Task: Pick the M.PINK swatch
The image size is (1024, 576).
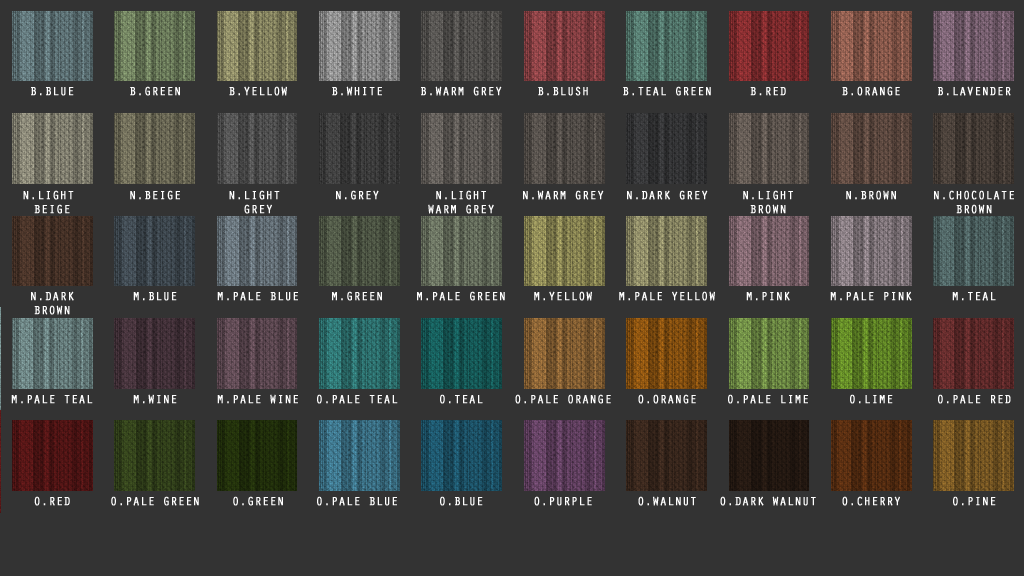Action: 769,251
